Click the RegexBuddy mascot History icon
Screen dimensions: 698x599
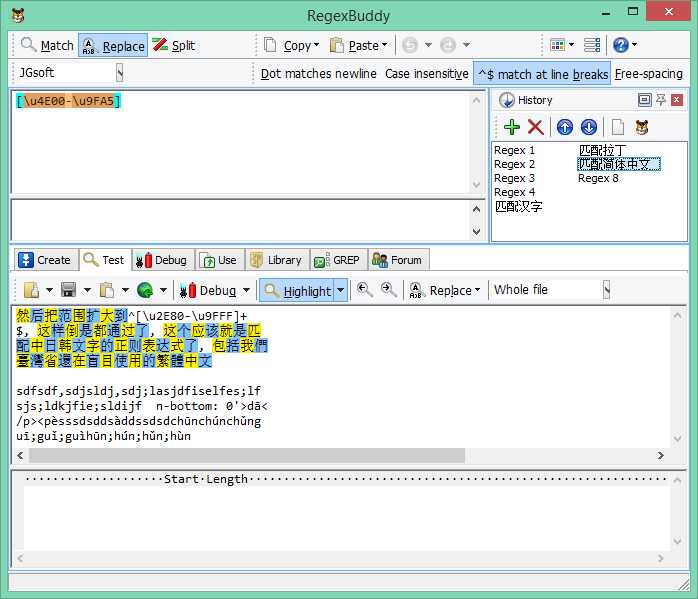click(641, 127)
